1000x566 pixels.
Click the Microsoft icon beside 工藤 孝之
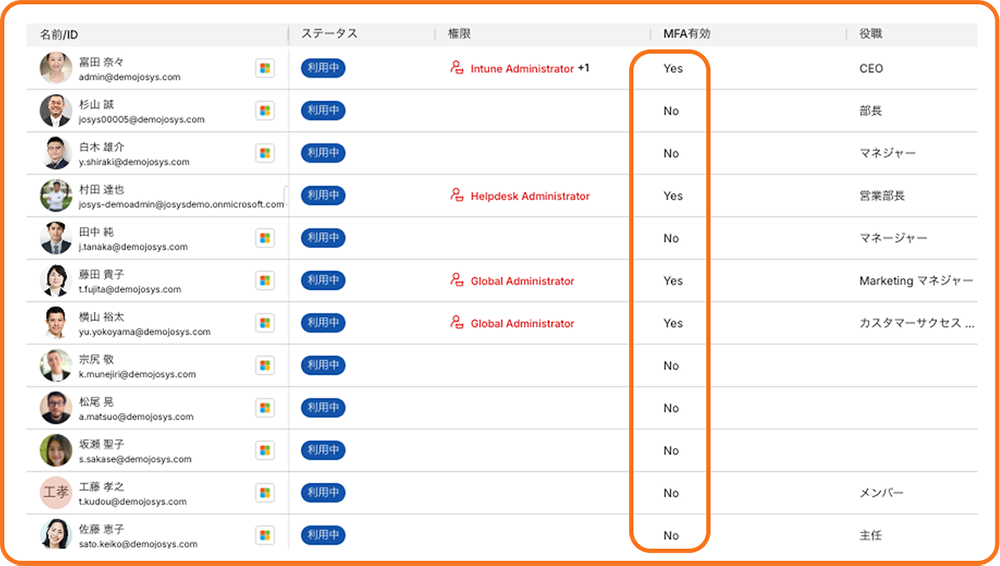(265, 493)
